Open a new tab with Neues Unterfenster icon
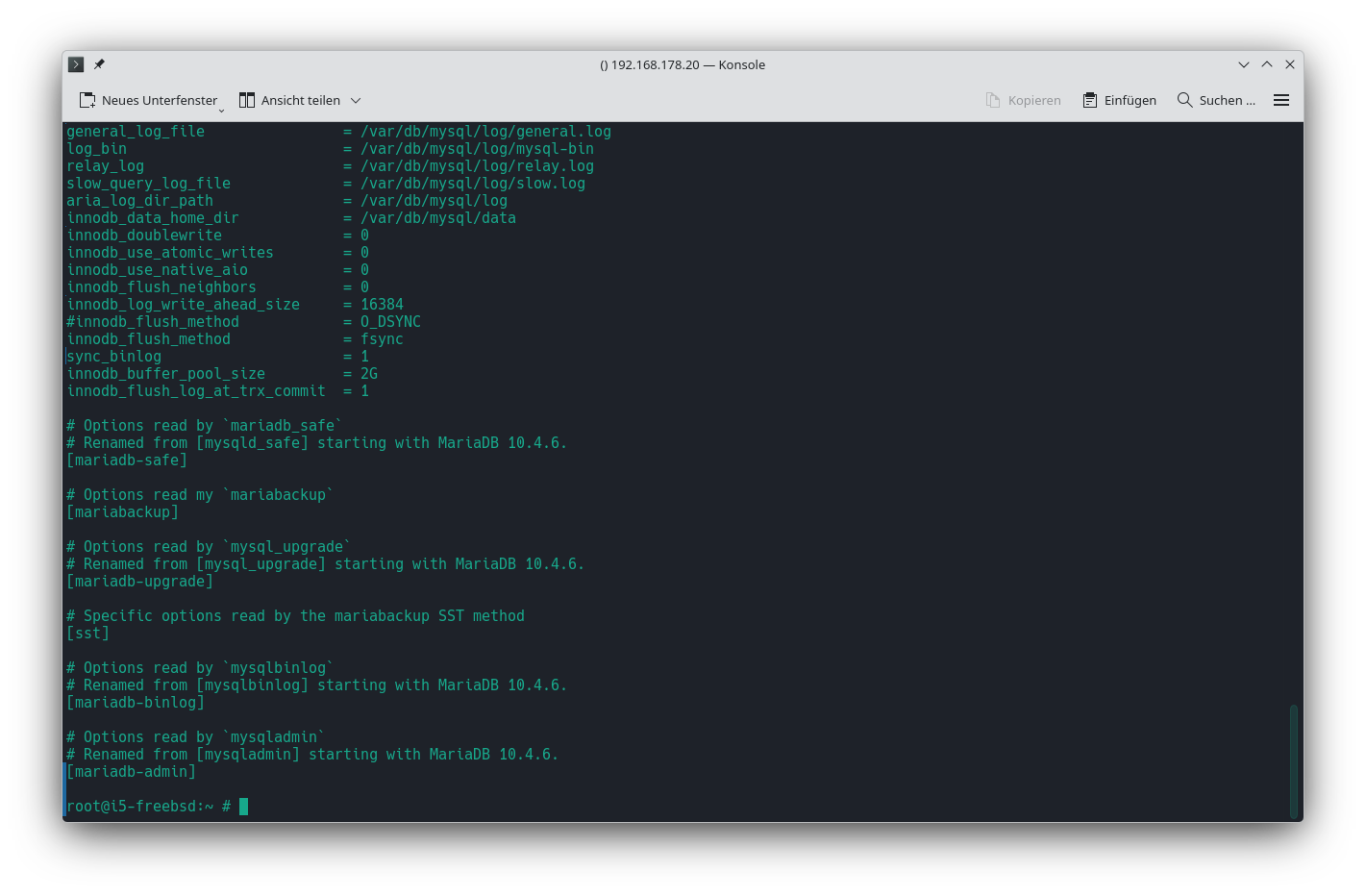1366x896 pixels. (87, 100)
